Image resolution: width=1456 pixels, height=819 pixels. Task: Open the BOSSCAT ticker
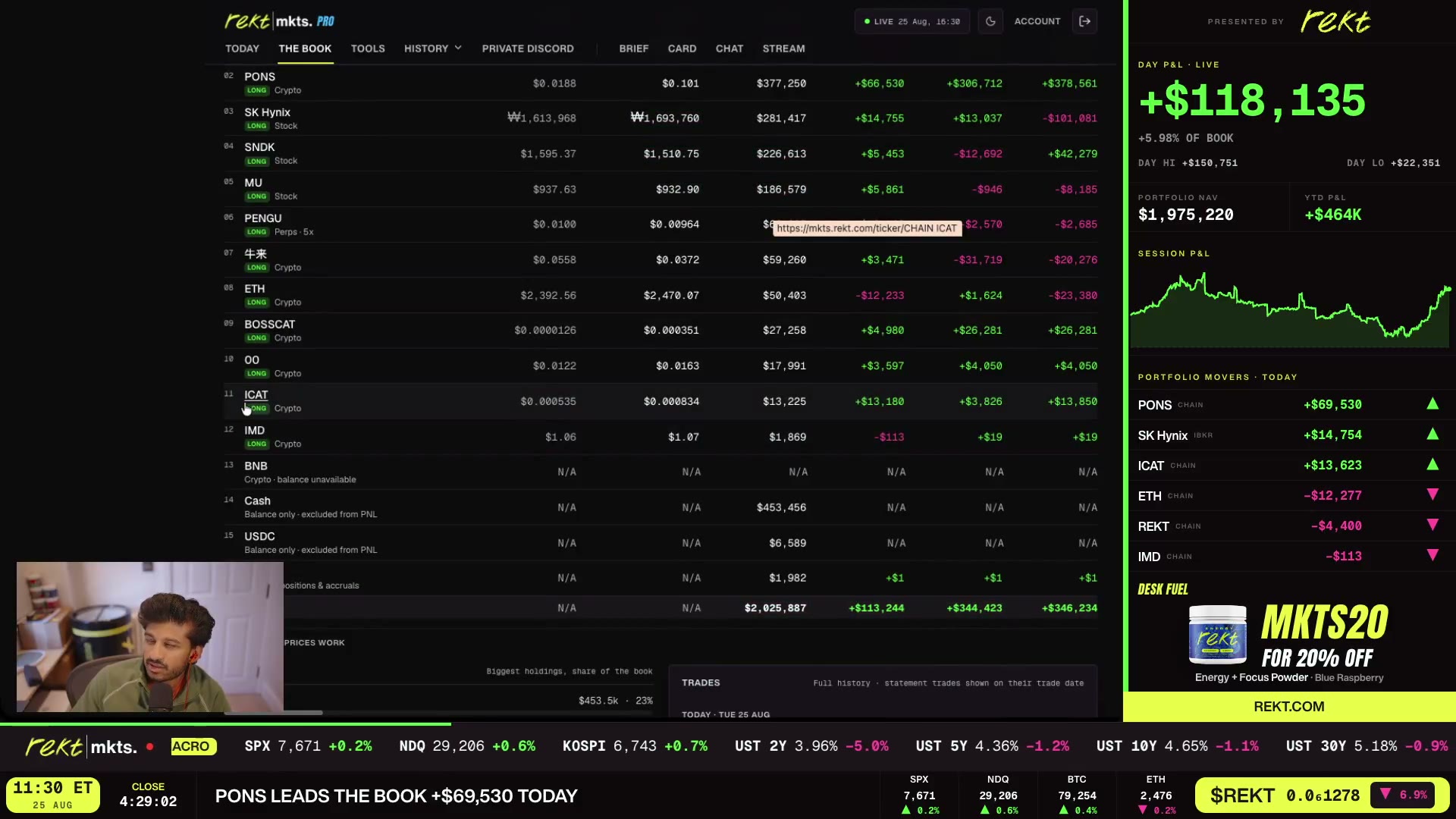click(x=269, y=325)
